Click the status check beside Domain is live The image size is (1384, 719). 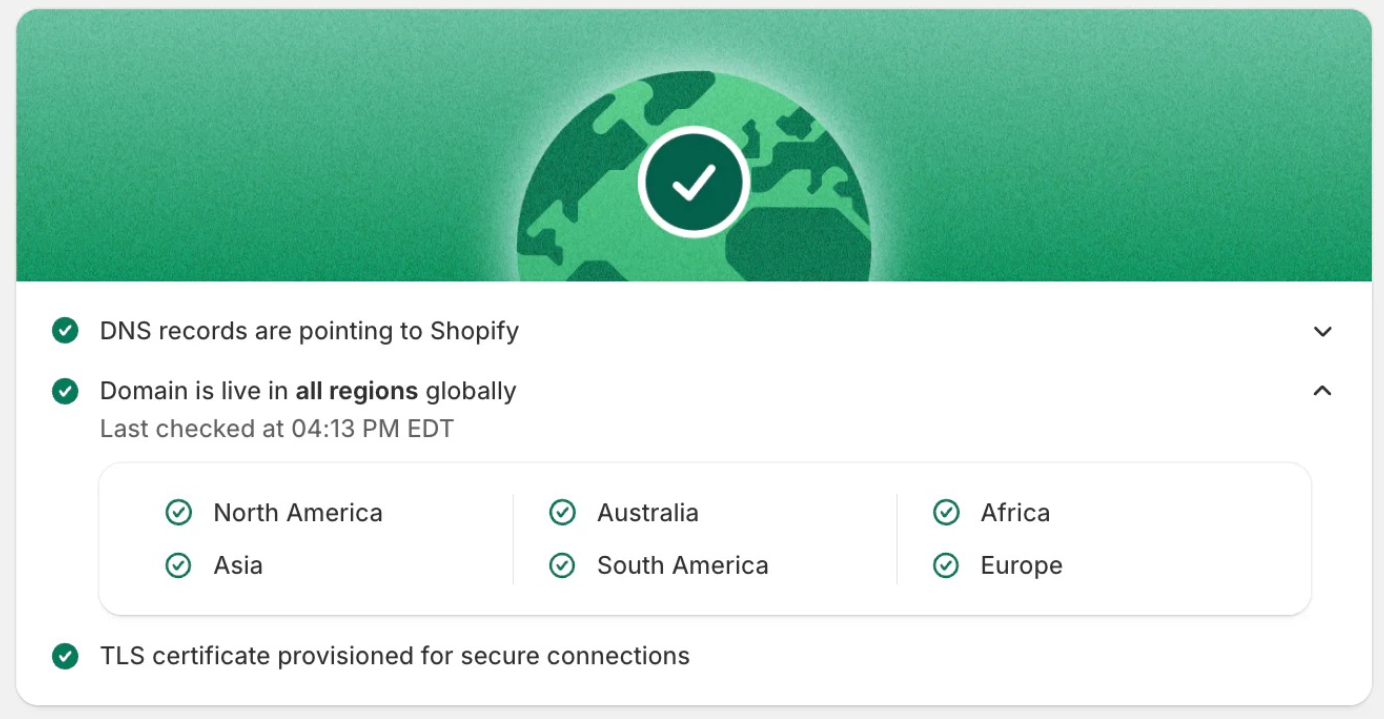click(65, 391)
